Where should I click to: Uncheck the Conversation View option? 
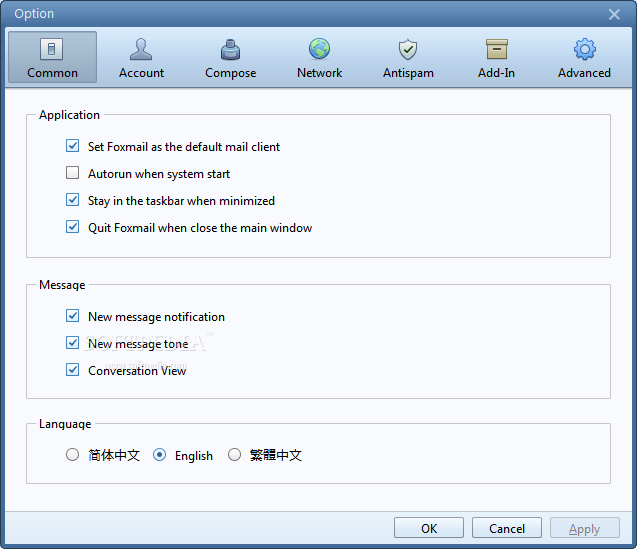pyautogui.click(x=73, y=370)
